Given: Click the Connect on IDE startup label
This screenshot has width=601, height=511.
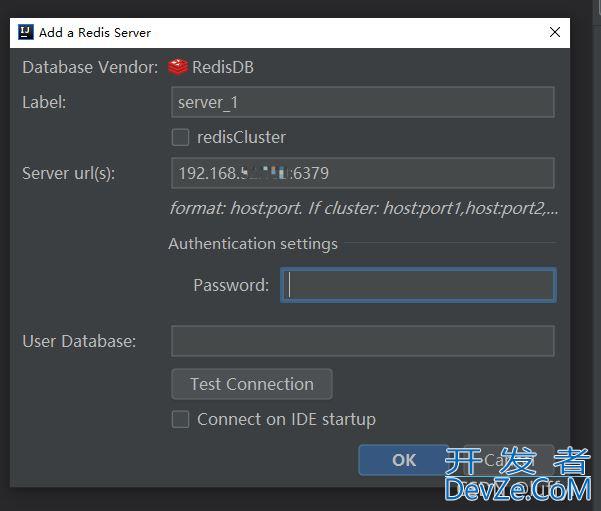Looking at the screenshot, I should 286,419.
